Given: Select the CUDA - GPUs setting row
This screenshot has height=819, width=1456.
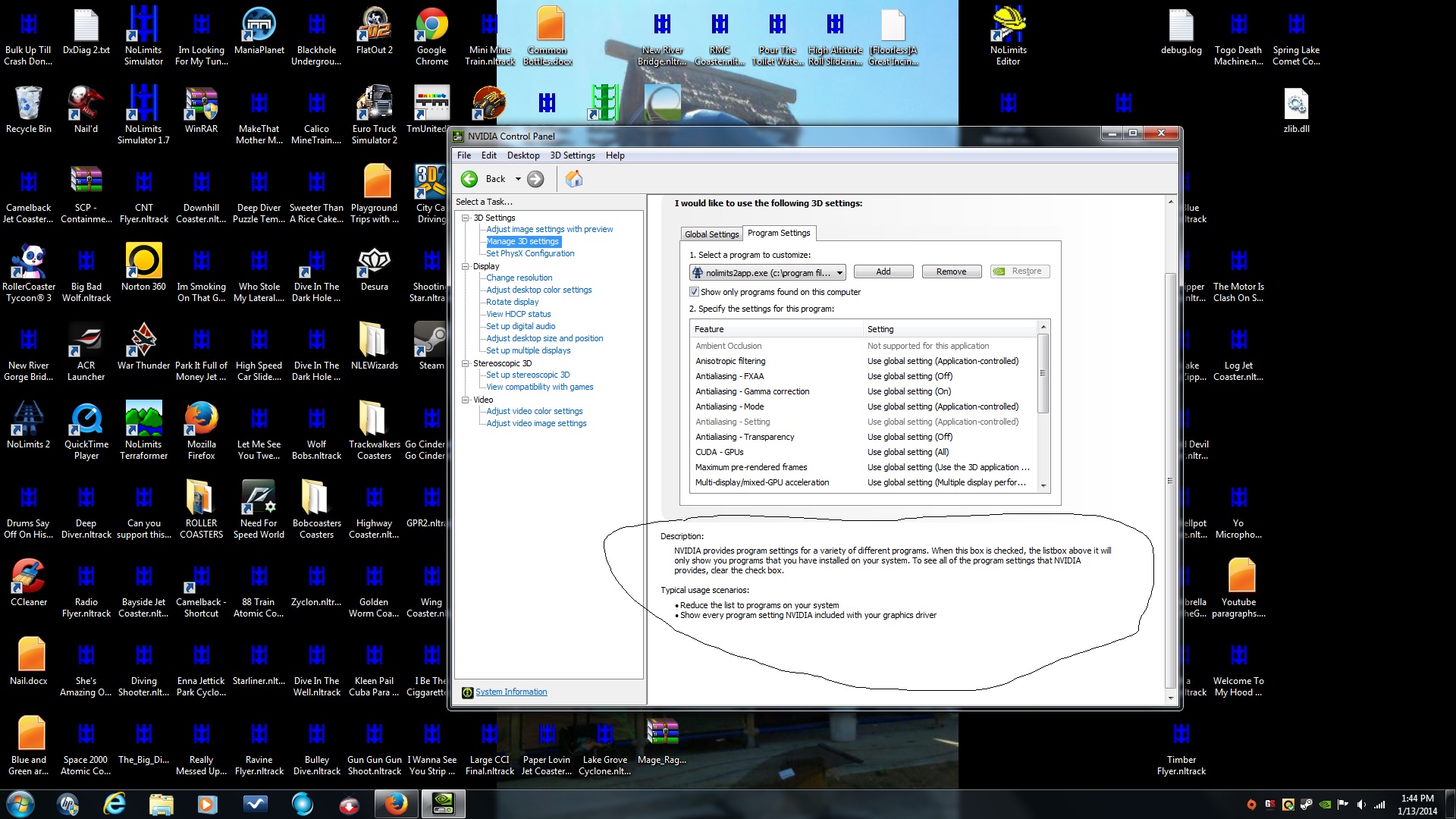Looking at the screenshot, I should click(x=864, y=452).
